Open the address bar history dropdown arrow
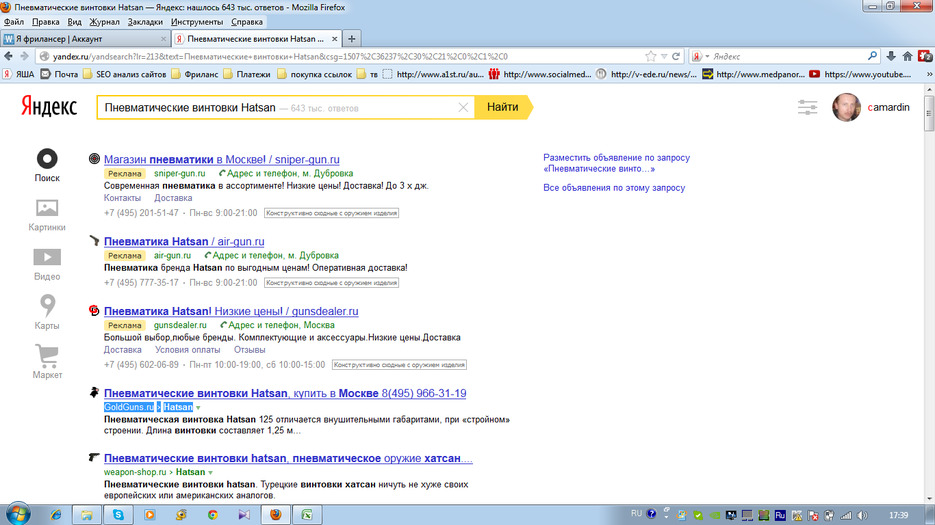 [664, 56]
